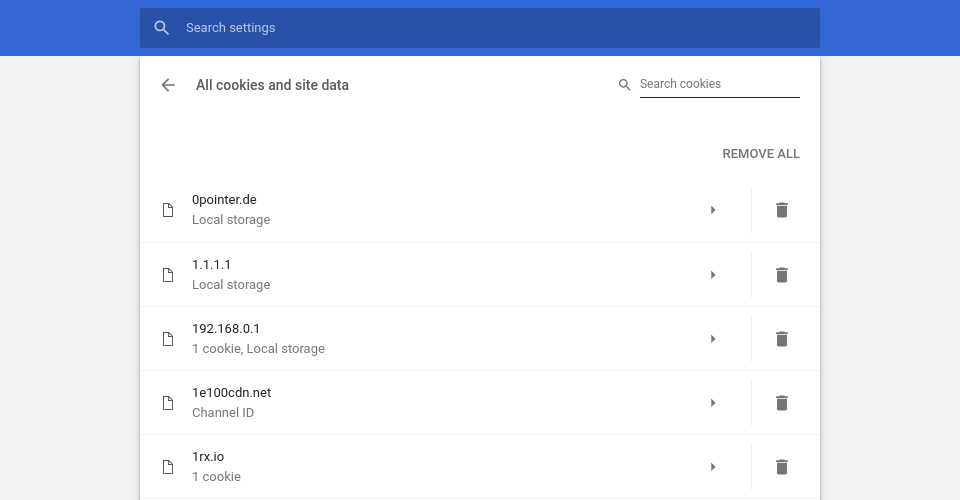Expand 1e100cdn.net details arrow

(x=713, y=403)
